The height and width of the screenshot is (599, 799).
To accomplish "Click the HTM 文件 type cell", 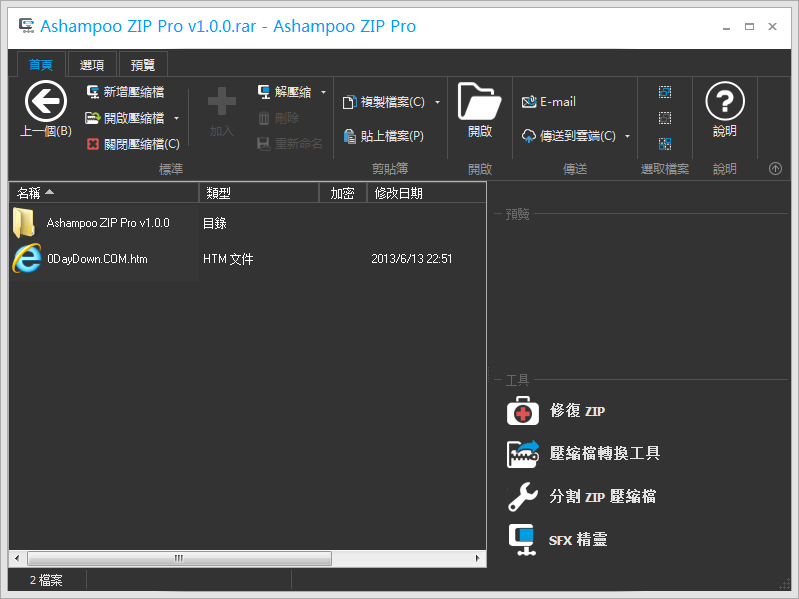I will (x=228, y=259).
